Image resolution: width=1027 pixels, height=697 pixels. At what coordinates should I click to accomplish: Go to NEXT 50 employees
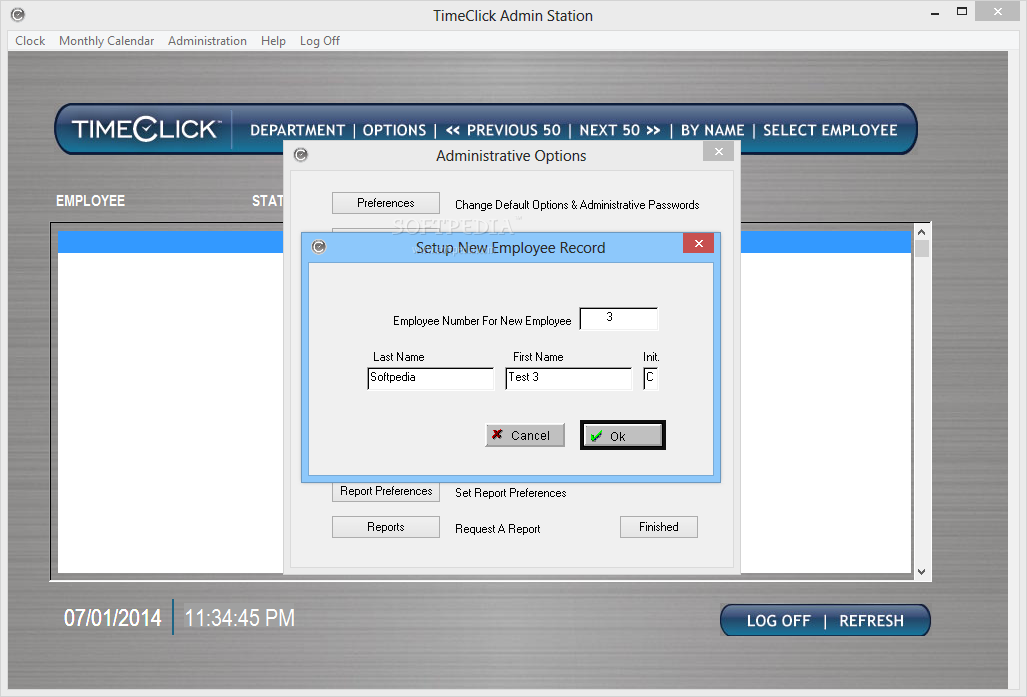pyautogui.click(x=620, y=130)
